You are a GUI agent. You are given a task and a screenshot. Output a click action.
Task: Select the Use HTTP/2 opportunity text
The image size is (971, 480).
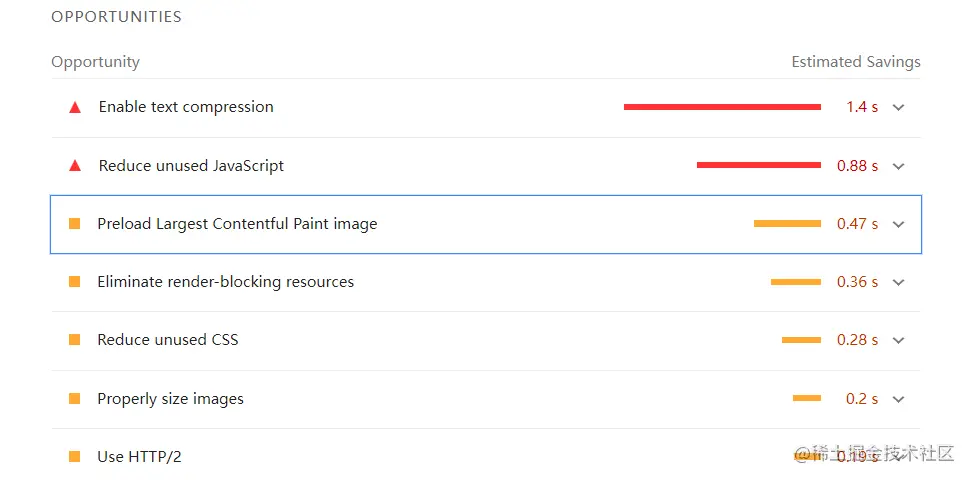[139, 457]
